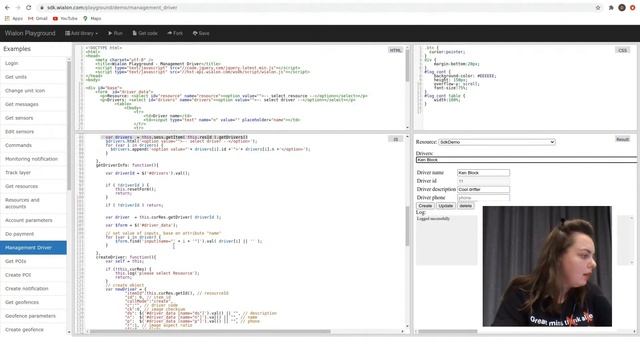
Task: Run the playground code
Action: coord(115,33)
